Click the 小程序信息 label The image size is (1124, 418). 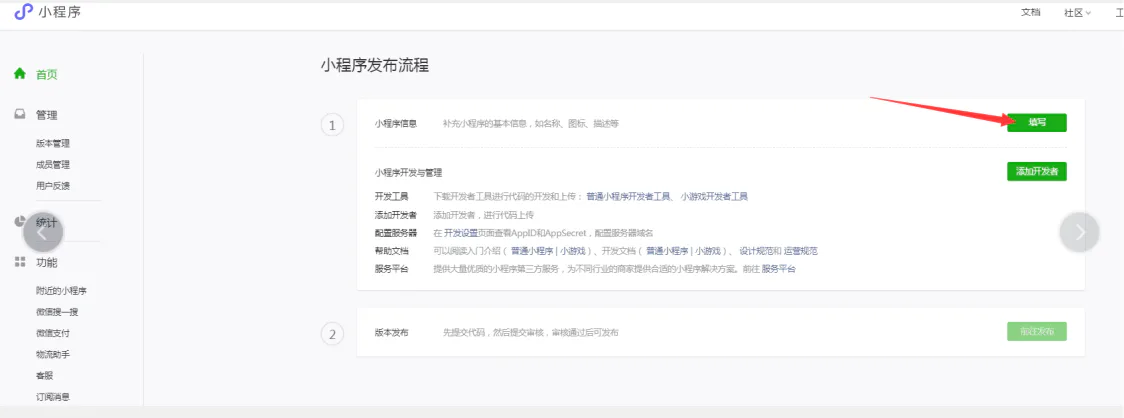[396, 123]
